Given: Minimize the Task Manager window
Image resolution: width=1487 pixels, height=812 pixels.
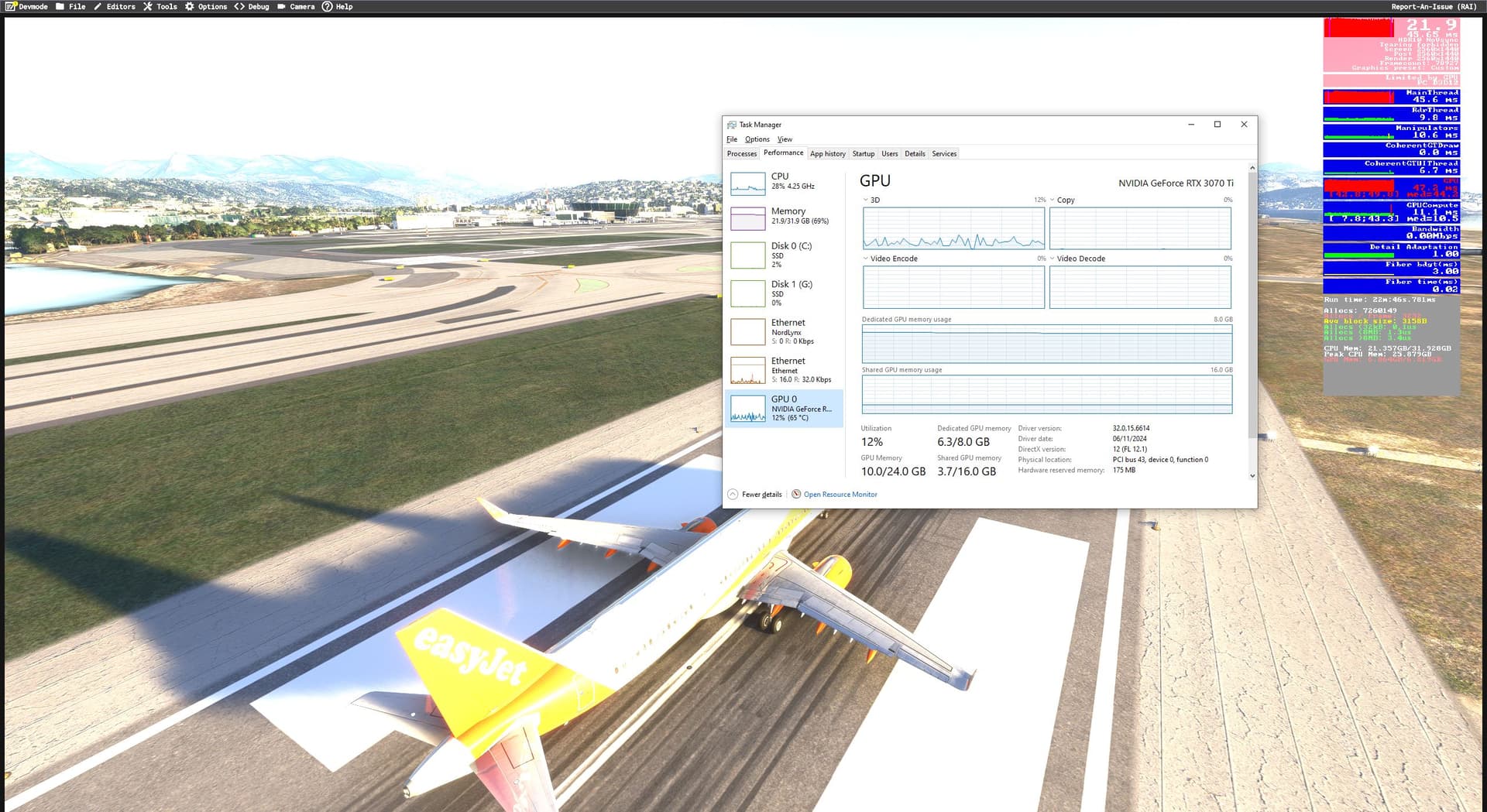Looking at the screenshot, I should pos(1191,125).
